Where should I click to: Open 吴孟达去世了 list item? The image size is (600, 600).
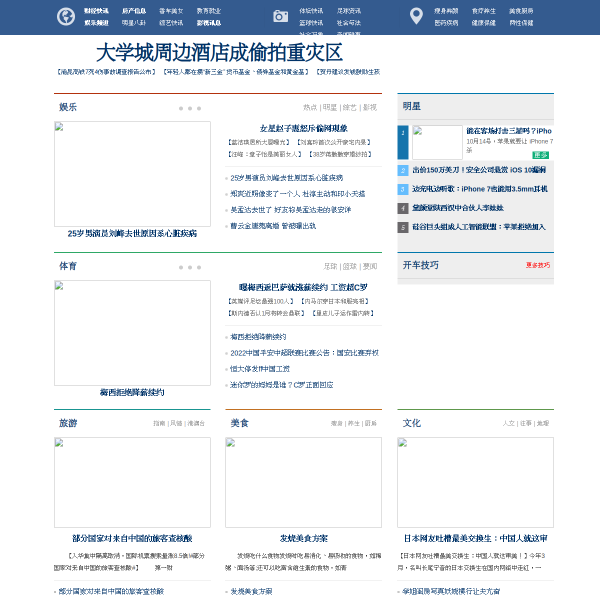coord(291,210)
